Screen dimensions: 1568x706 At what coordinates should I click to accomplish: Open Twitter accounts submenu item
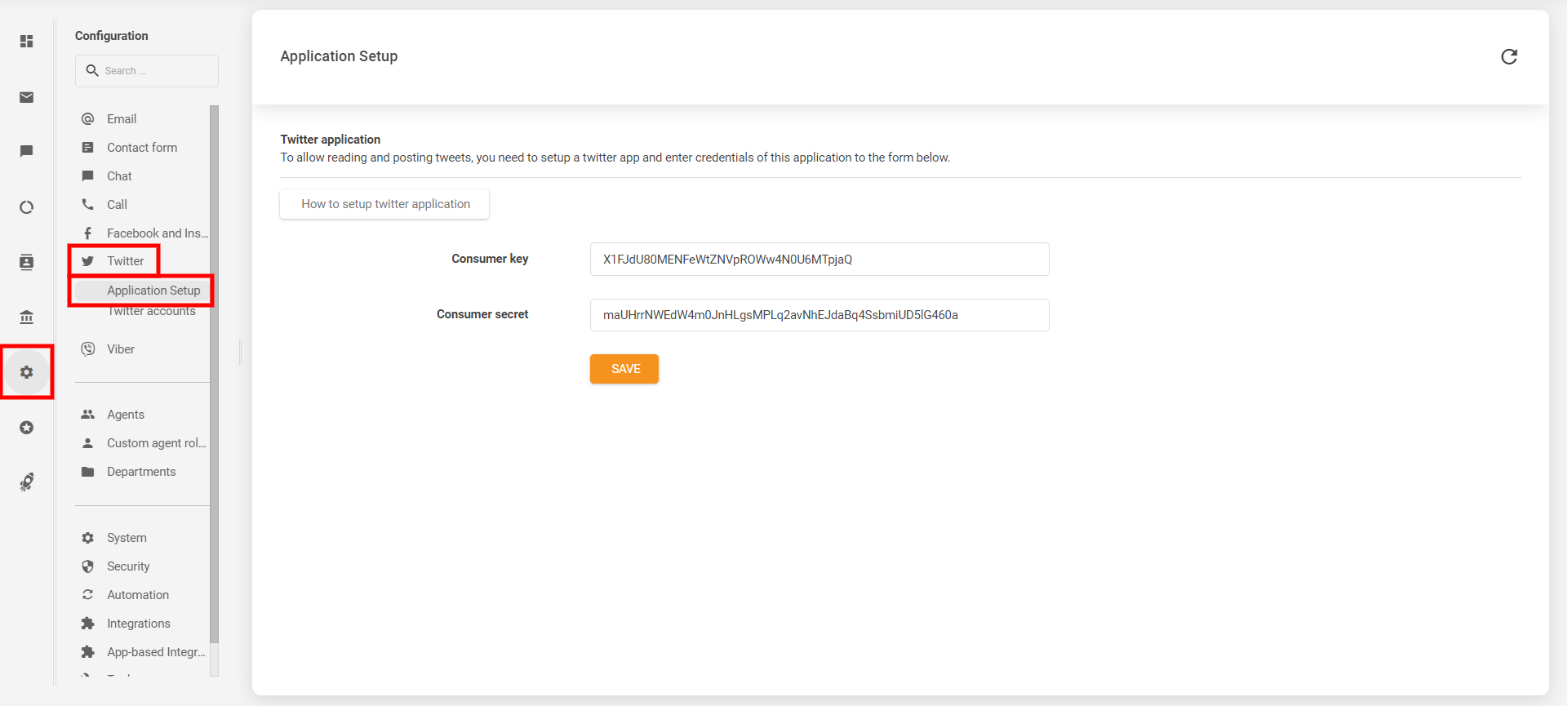click(x=152, y=312)
